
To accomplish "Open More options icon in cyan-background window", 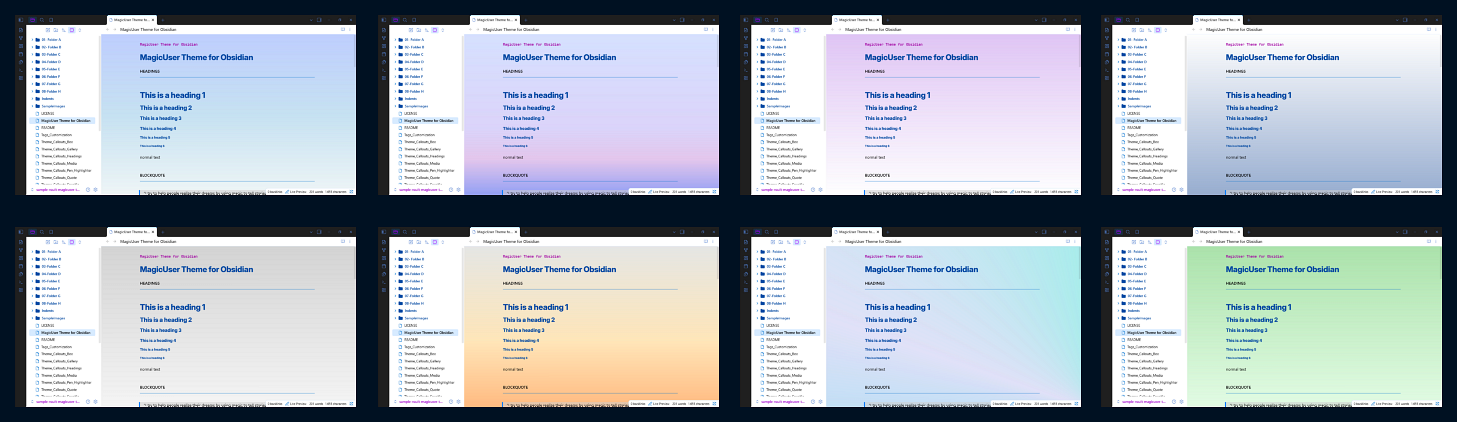I will [x=1076, y=242].
